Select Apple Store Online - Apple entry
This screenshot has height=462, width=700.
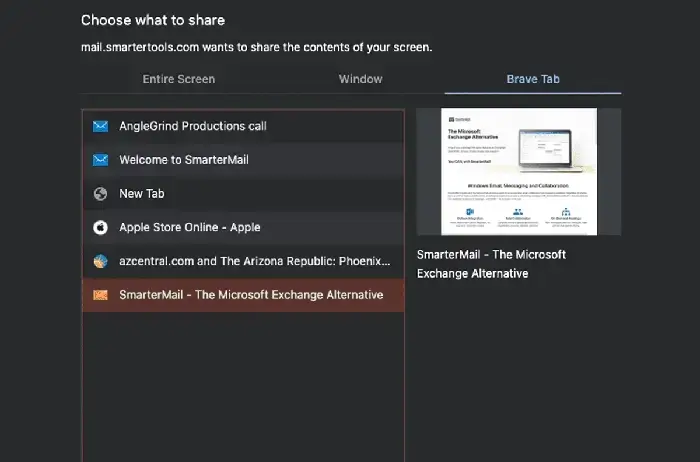(x=243, y=227)
